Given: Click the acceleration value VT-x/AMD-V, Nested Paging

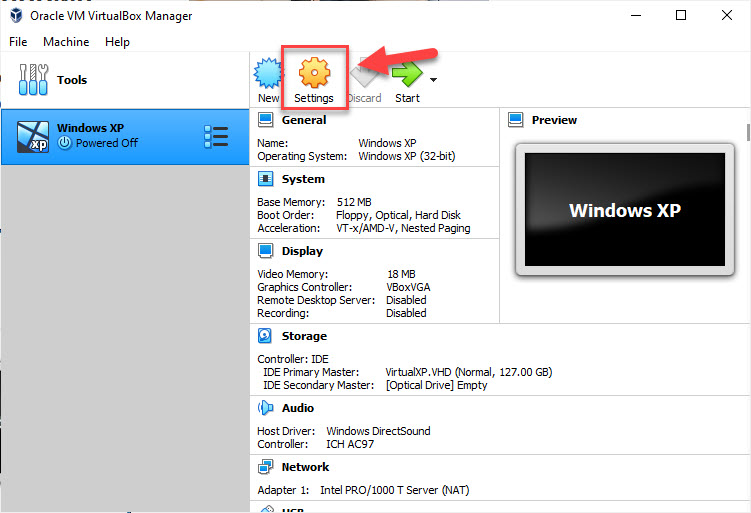Looking at the screenshot, I should point(403,228).
